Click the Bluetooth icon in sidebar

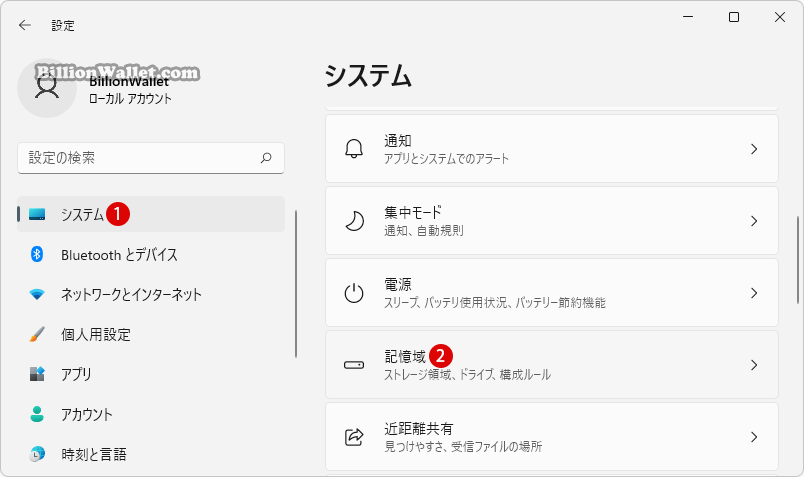tap(37, 254)
